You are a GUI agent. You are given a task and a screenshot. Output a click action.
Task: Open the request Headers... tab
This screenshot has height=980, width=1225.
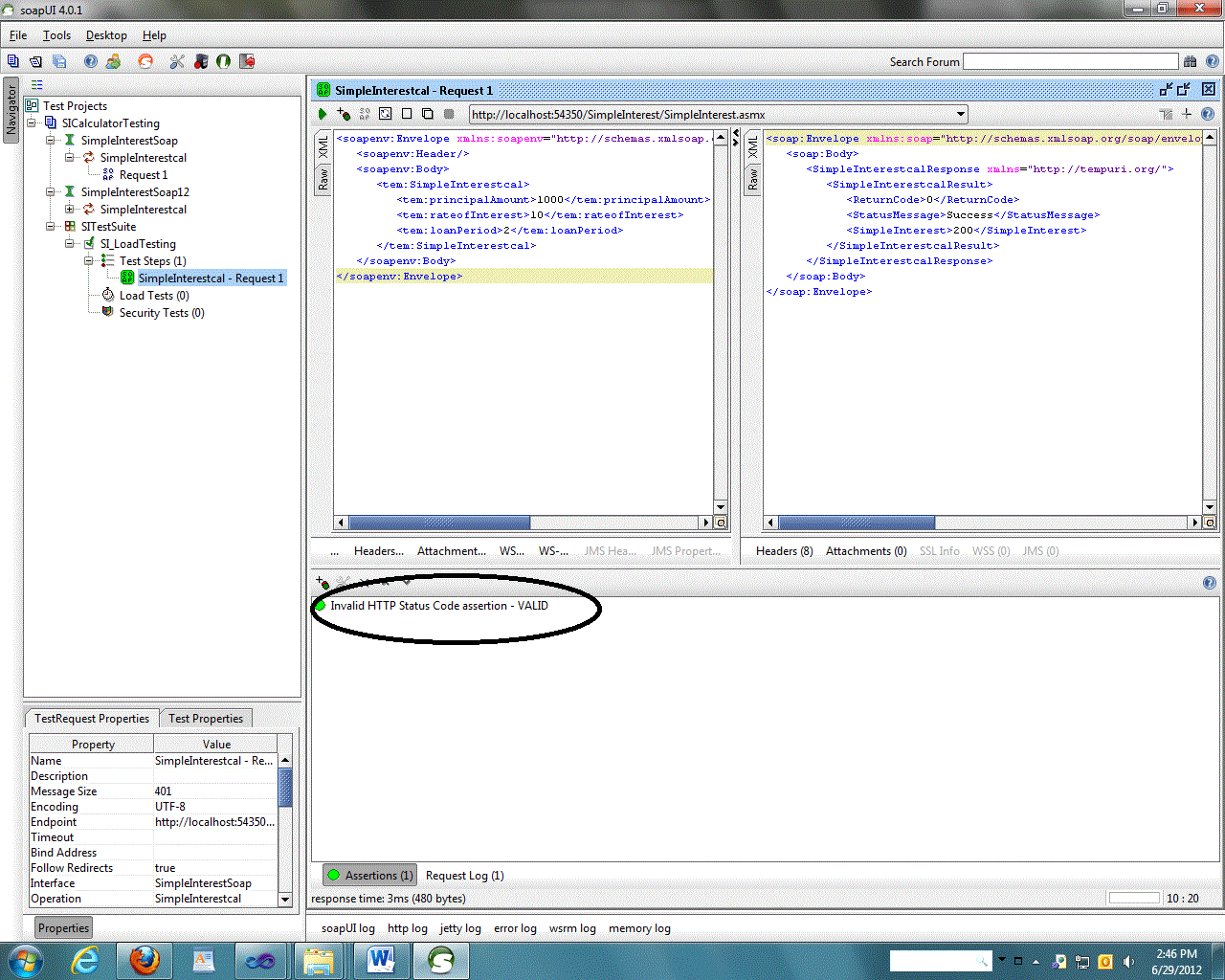[x=379, y=551]
